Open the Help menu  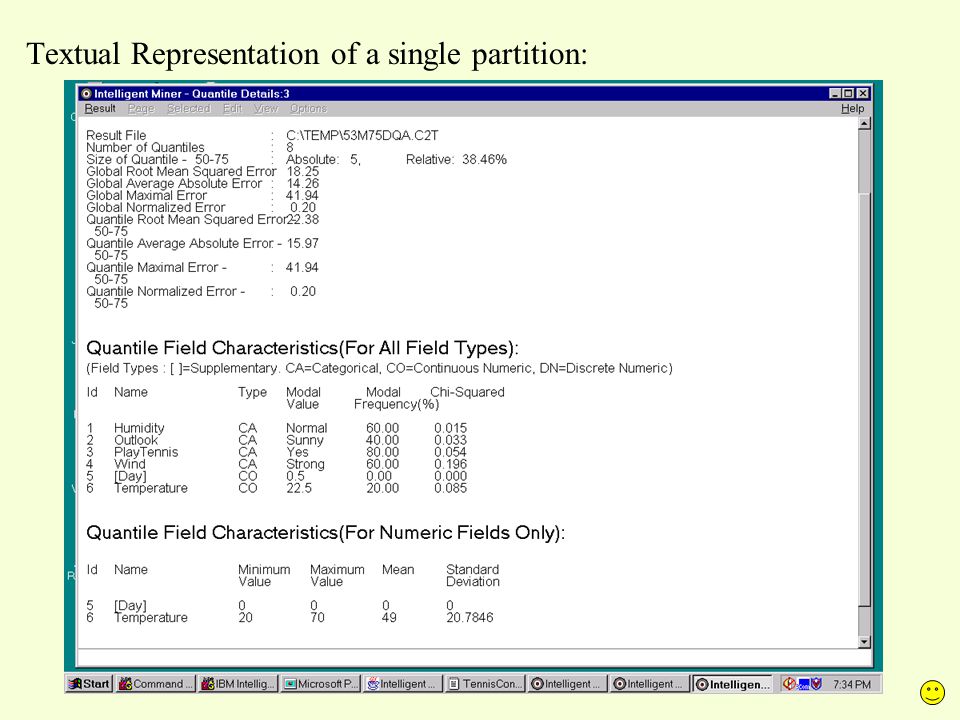(x=852, y=108)
